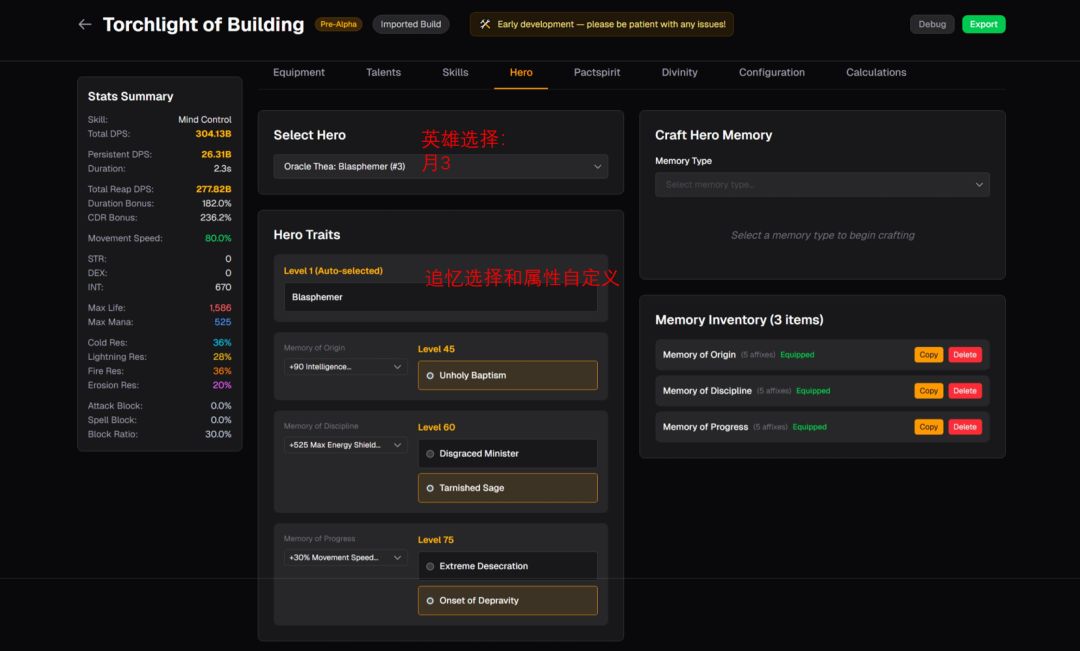Open the Equipment tab

(298, 72)
